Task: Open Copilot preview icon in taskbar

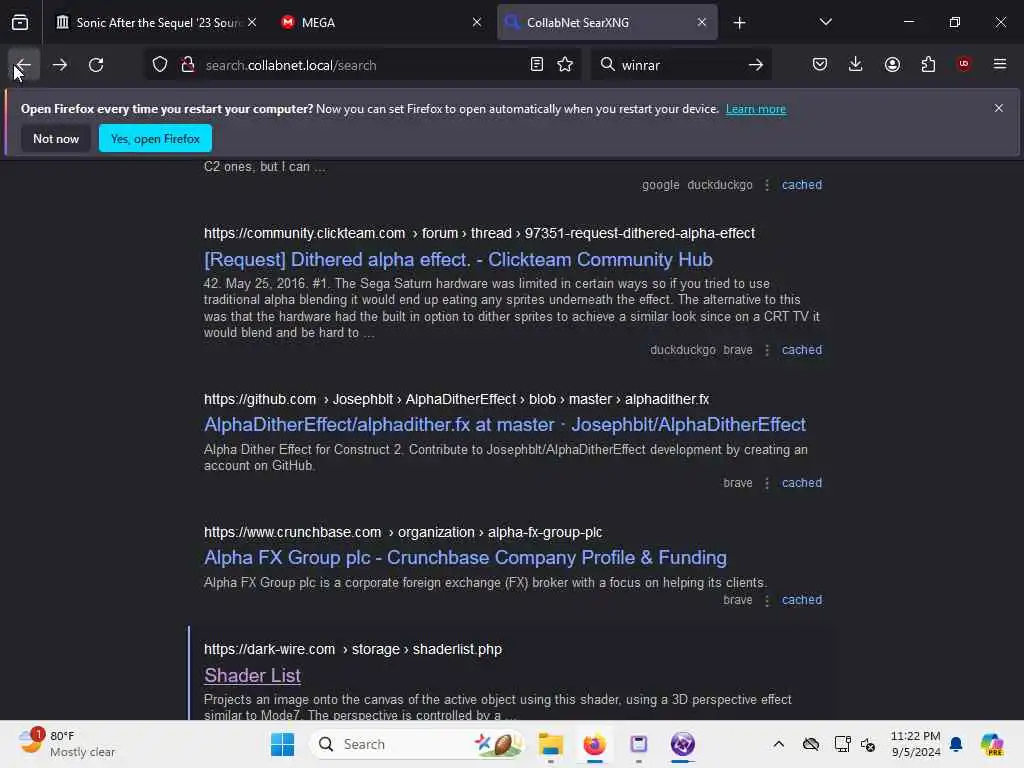Action: coord(992,744)
